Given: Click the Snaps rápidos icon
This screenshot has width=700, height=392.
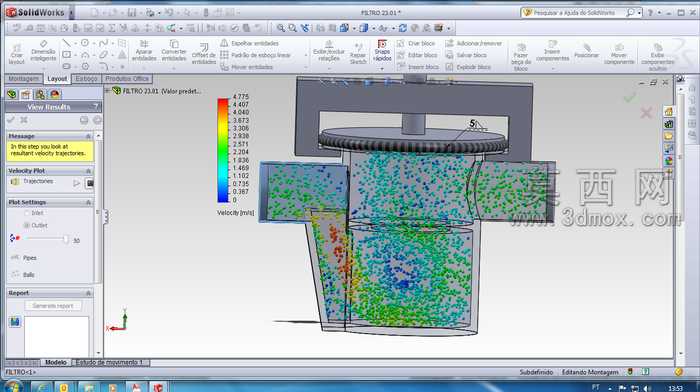Looking at the screenshot, I should (382, 44).
